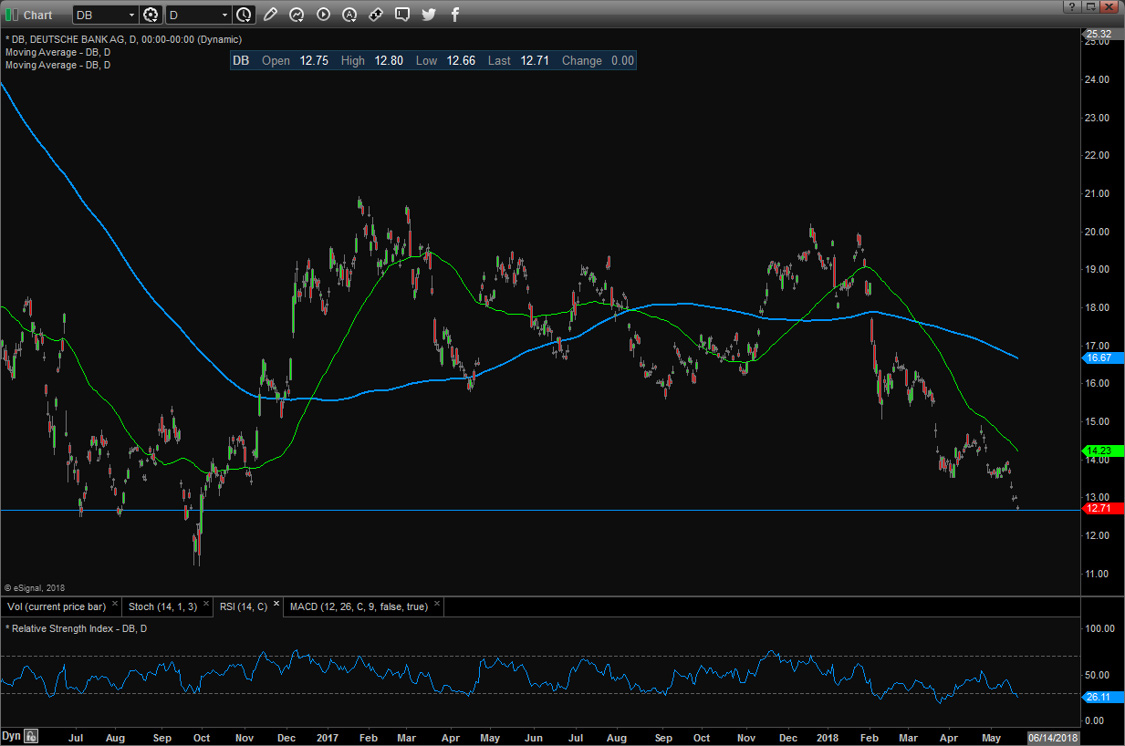Open the help question mark button
The image size is (1125, 746).
[x=1072, y=6]
